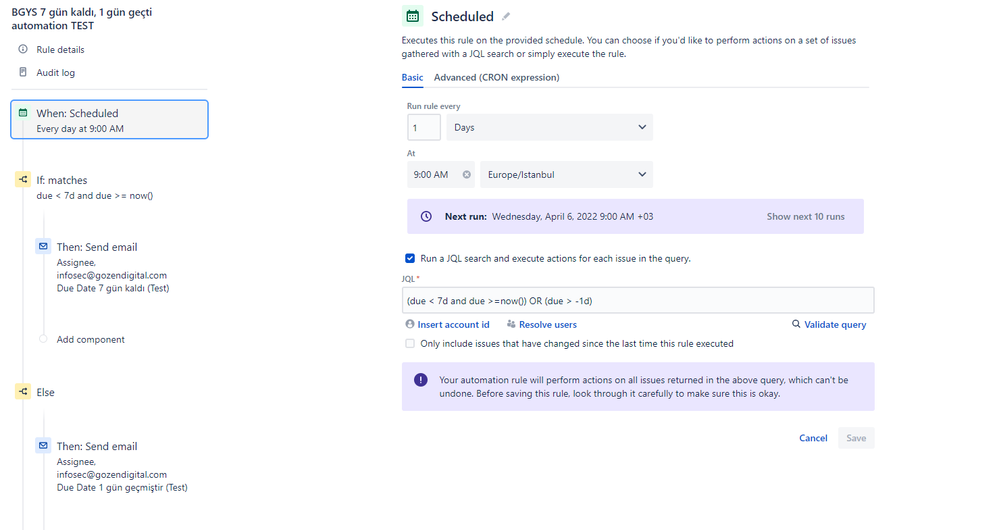Click the Audit log document icon

click(23, 72)
